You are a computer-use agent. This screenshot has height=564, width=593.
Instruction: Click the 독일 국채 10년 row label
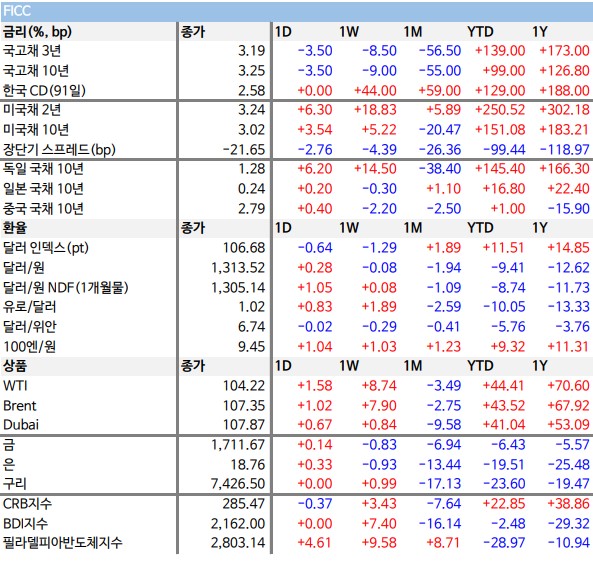tap(43, 169)
